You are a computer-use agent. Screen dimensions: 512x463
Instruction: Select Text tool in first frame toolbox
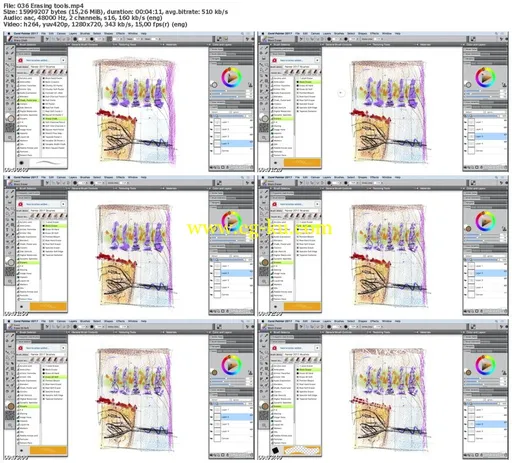point(8,86)
